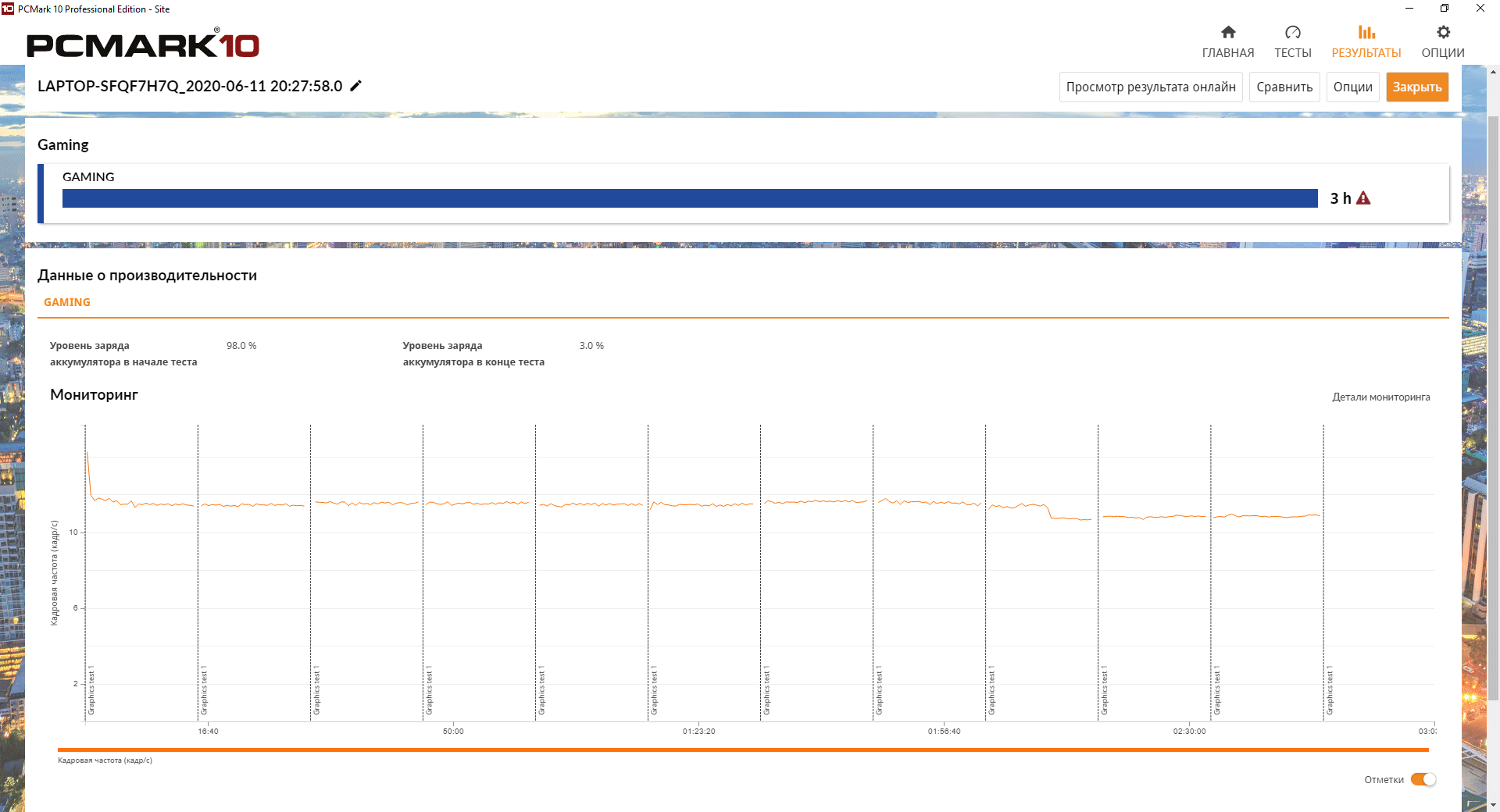The height and width of the screenshot is (812, 1500).
Task: Select the GAMING performance data tab
Action: [x=67, y=302]
